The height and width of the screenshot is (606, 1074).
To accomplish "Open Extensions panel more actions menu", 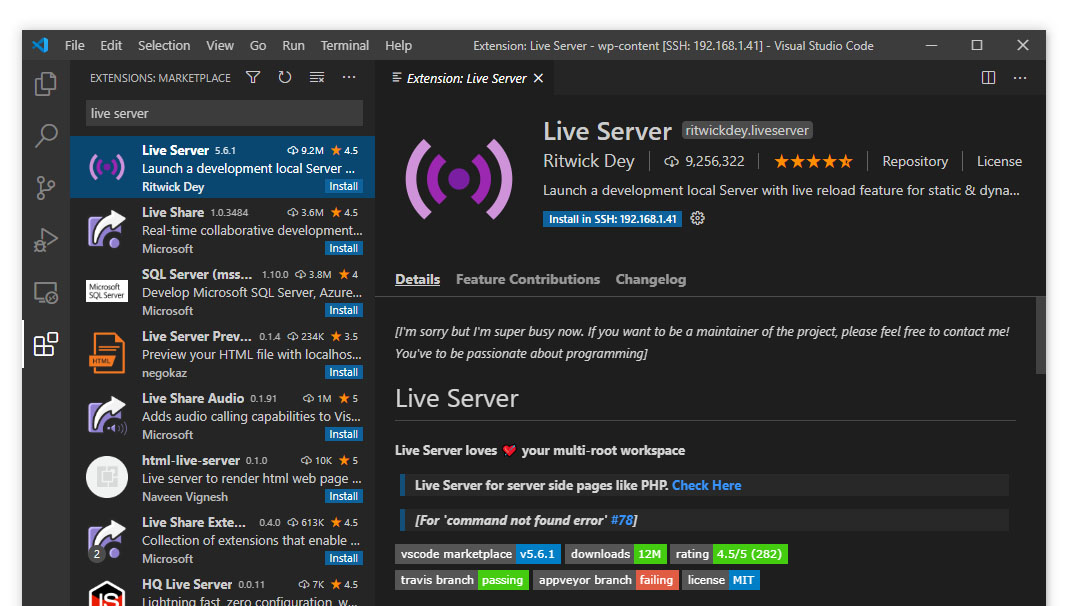I will [349, 77].
